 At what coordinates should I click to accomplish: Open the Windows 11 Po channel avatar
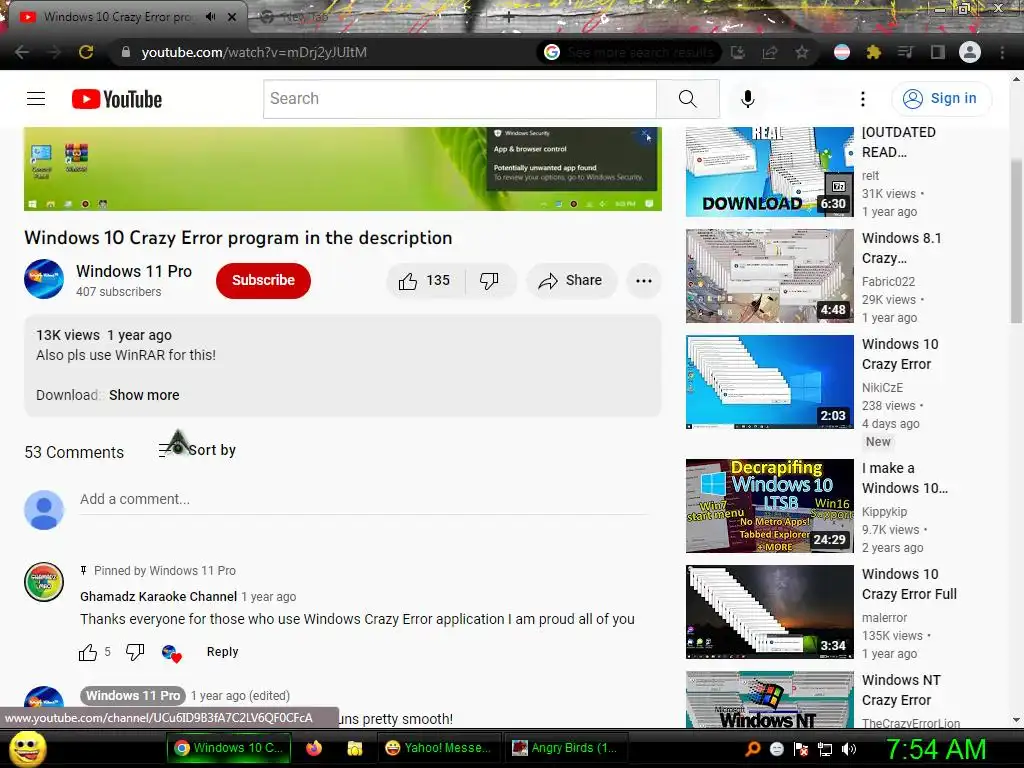coord(44,279)
